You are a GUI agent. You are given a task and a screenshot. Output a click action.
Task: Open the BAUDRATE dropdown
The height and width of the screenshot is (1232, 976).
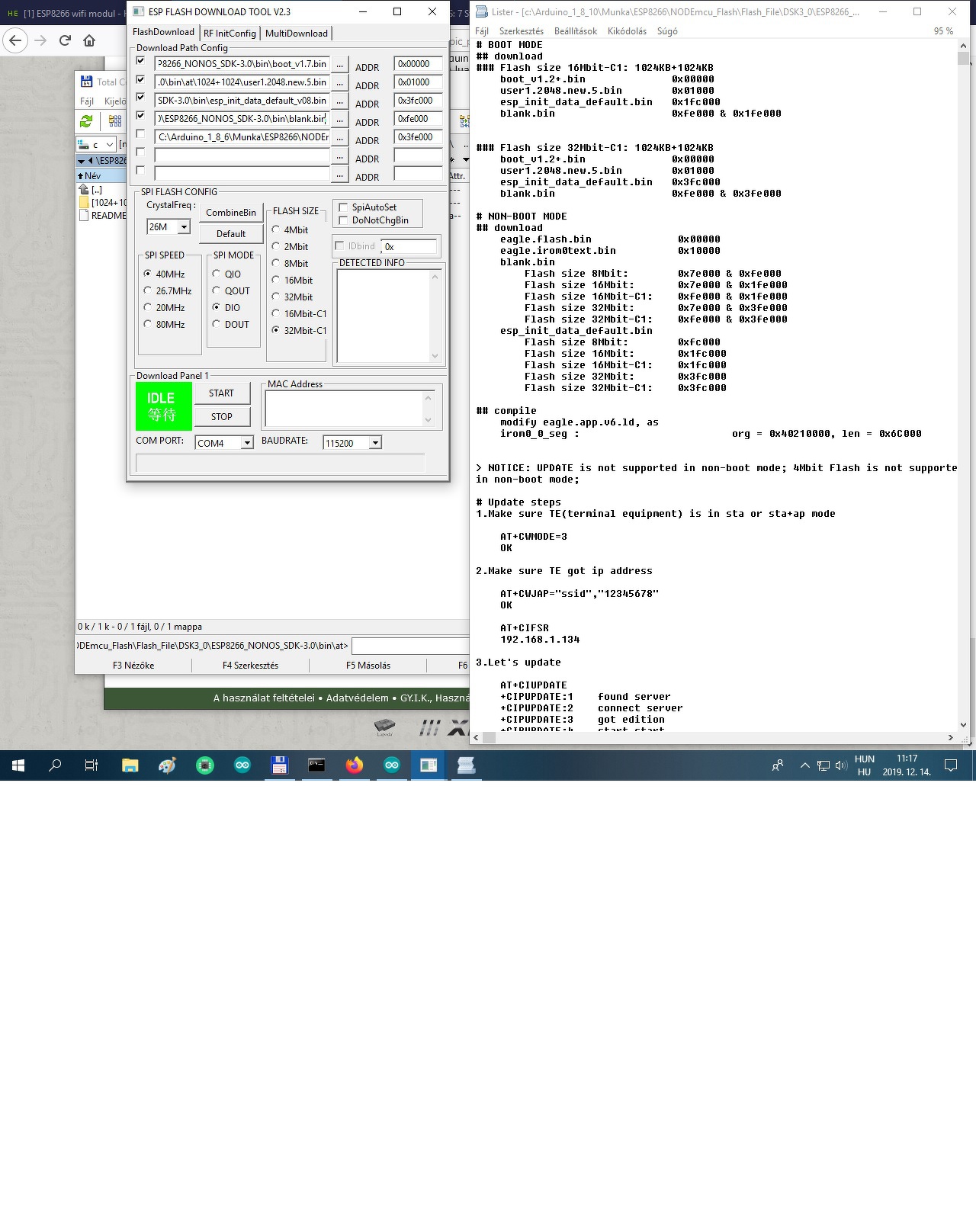pos(375,443)
